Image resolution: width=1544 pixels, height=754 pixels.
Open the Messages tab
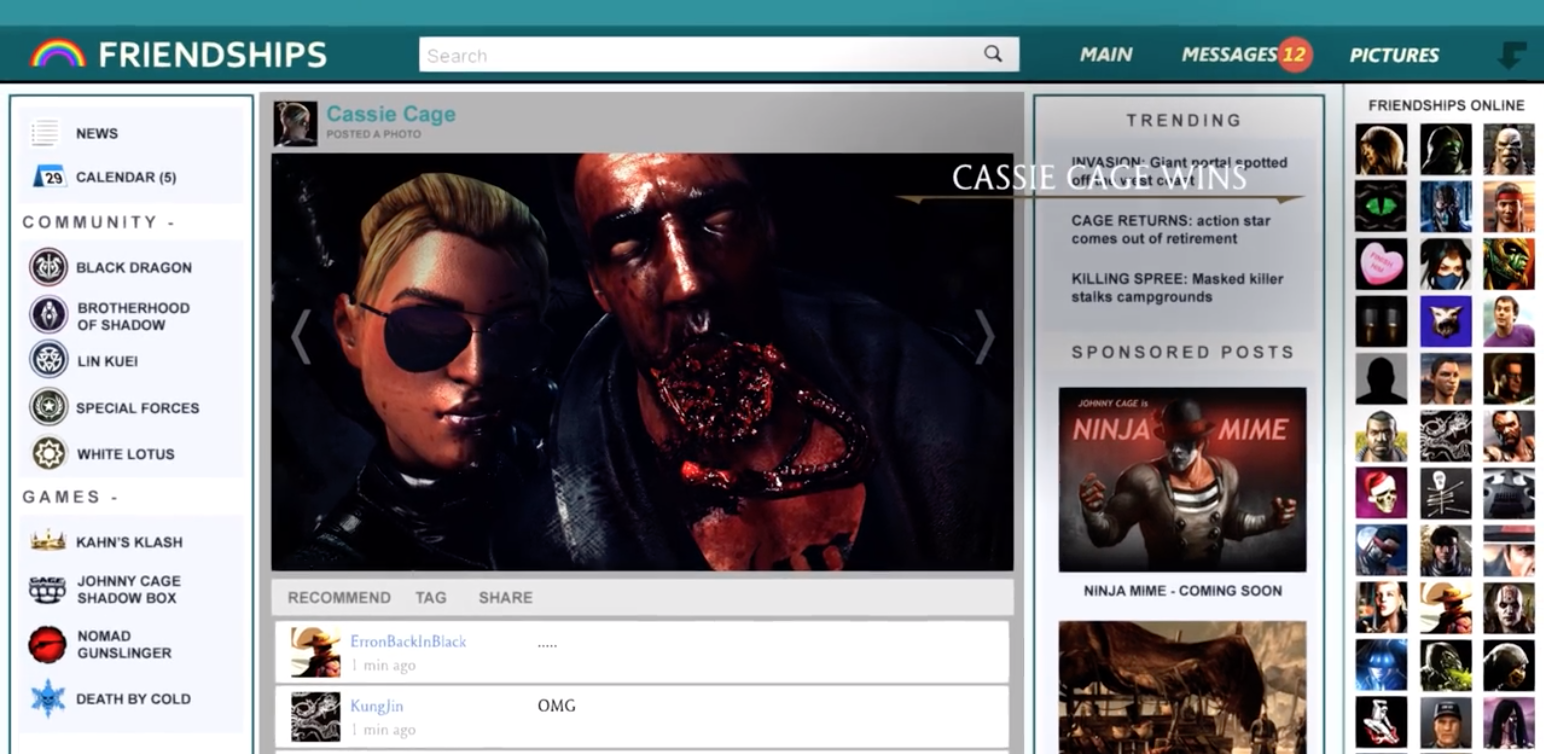pos(1229,55)
